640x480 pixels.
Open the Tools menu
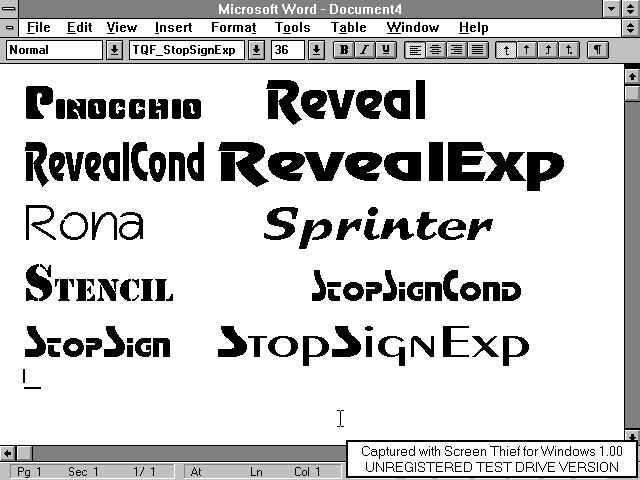[292, 27]
